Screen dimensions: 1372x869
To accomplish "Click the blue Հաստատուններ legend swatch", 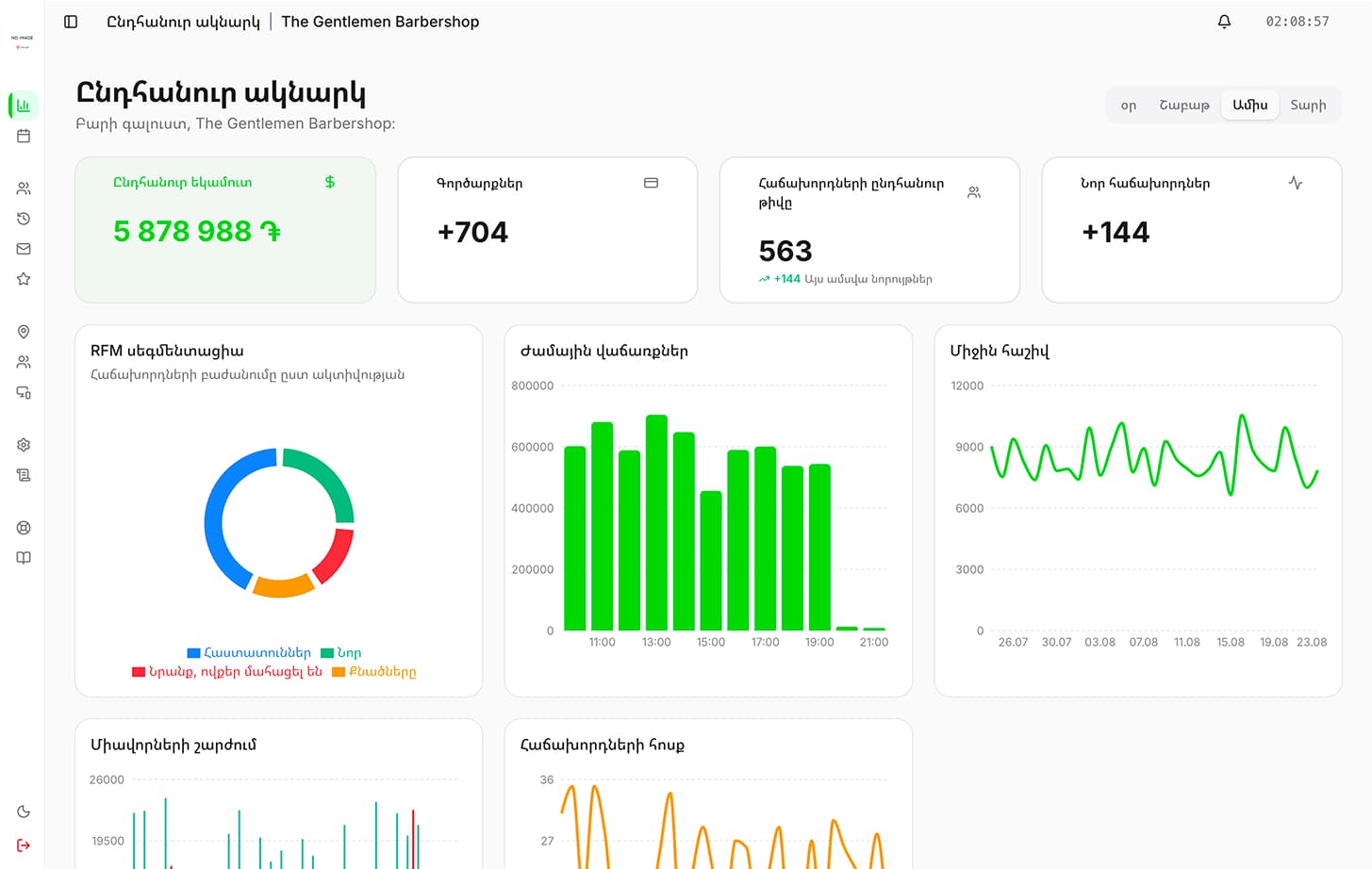I will pyautogui.click(x=193, y=653).
